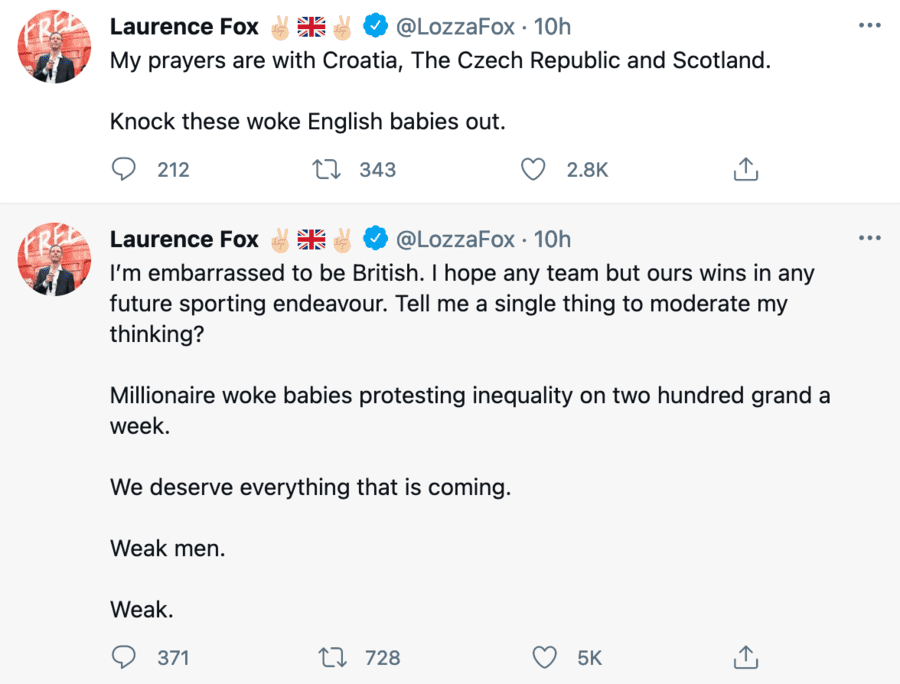
Task: Click Laurence Fox name on second tweet
Action: 184,239
